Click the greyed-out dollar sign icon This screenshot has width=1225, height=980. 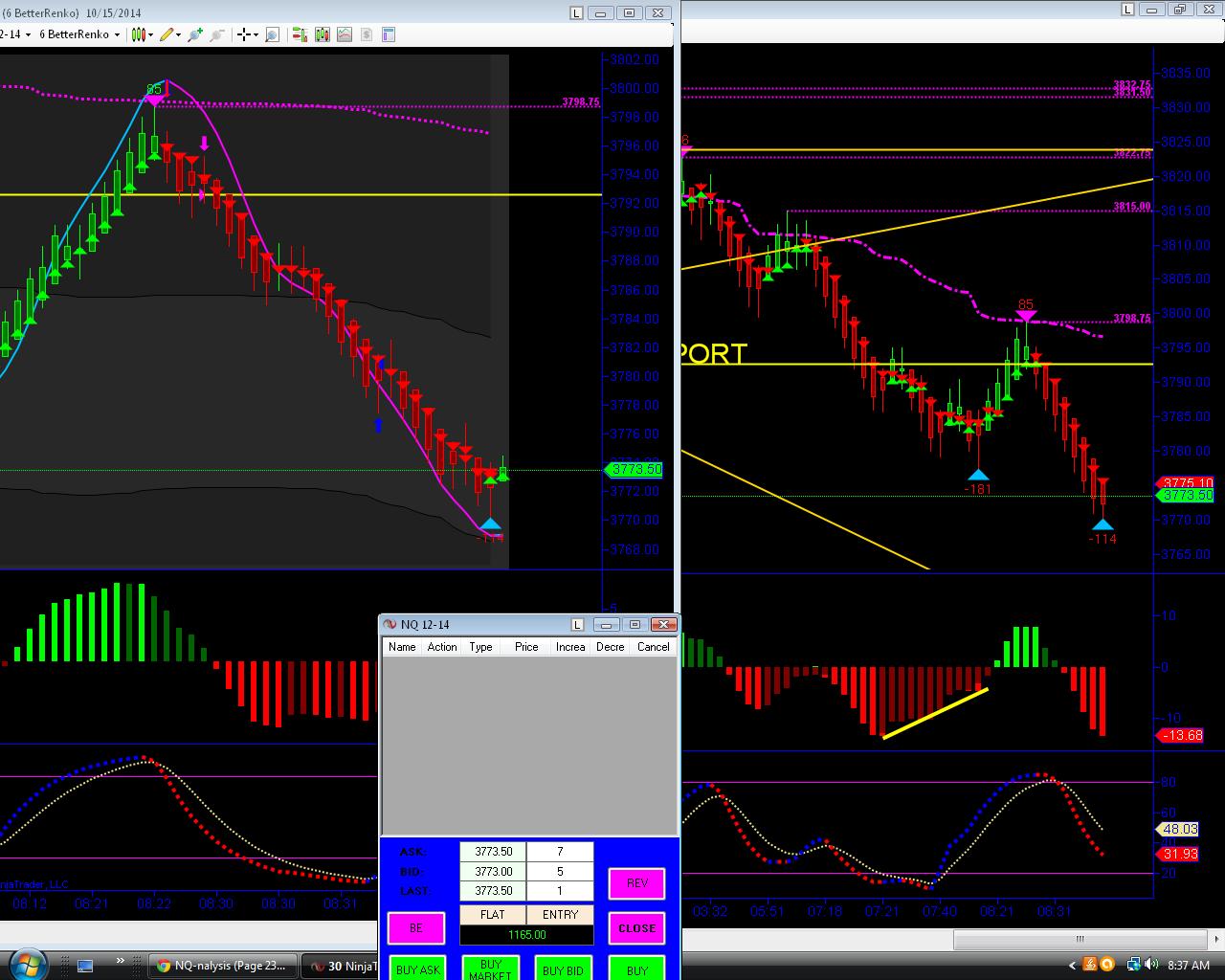pyautogui.click(x=366, y=34)
